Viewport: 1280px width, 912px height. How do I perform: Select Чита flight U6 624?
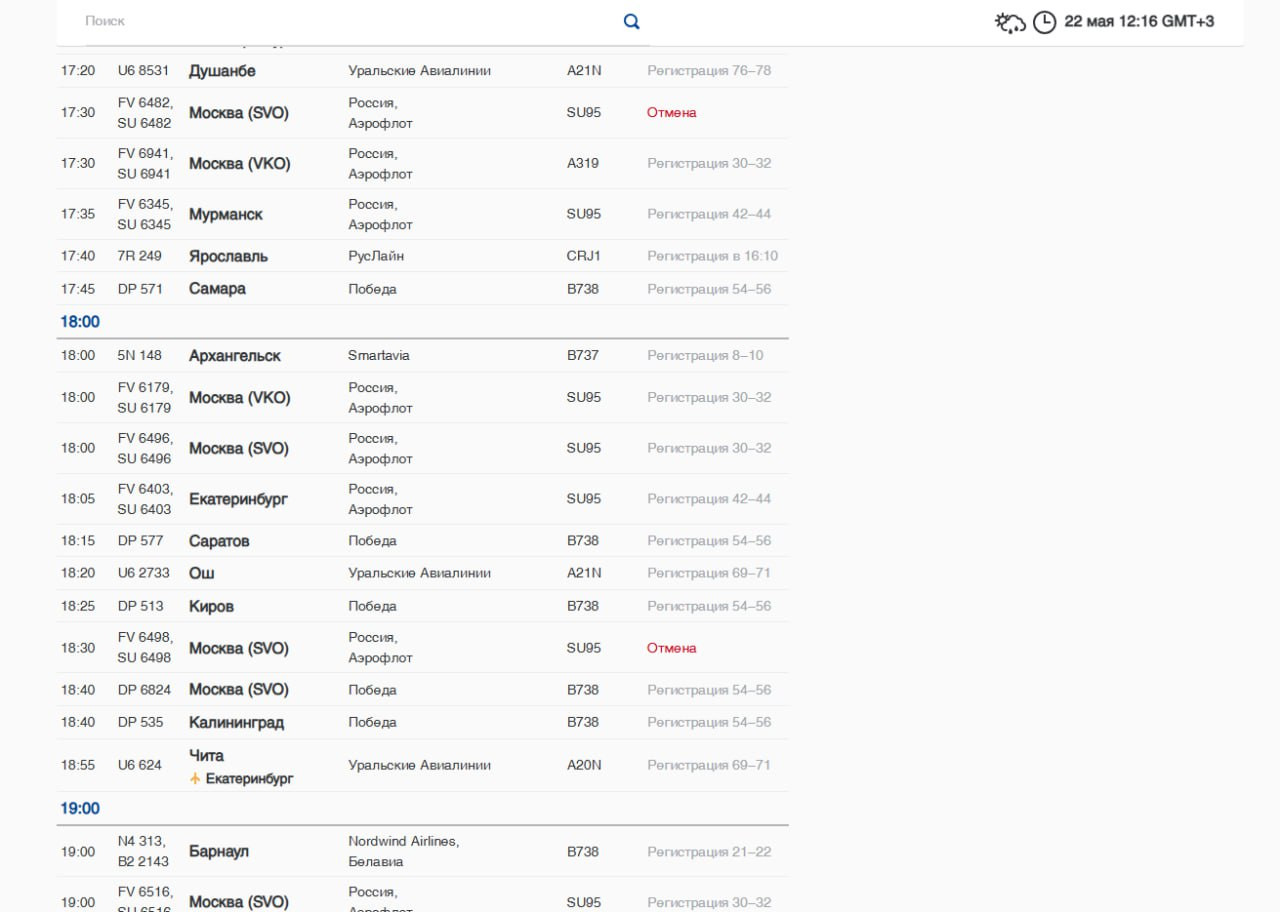coord(422,765)
